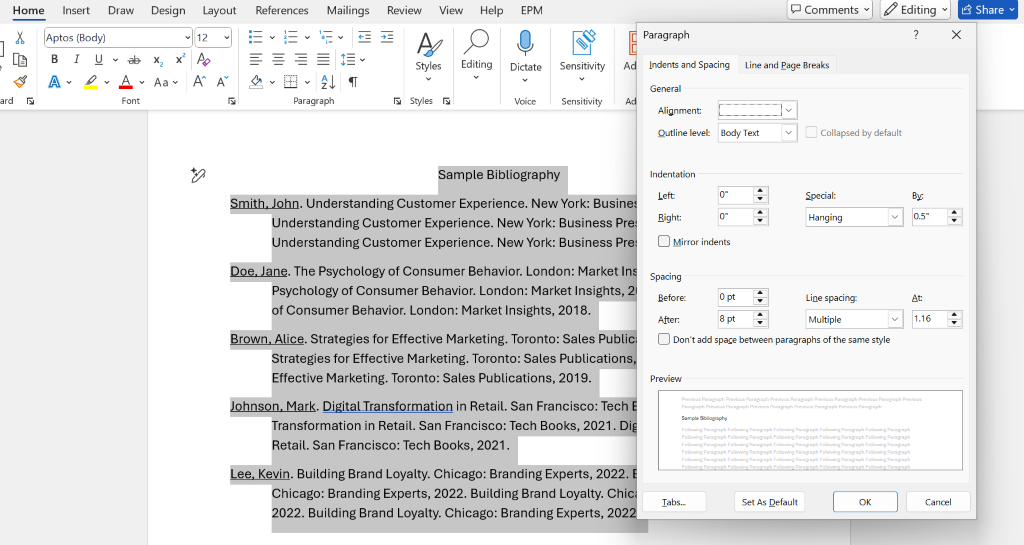Open the Alignment dropdown
Screen dimensions: 1024x545
789,110
